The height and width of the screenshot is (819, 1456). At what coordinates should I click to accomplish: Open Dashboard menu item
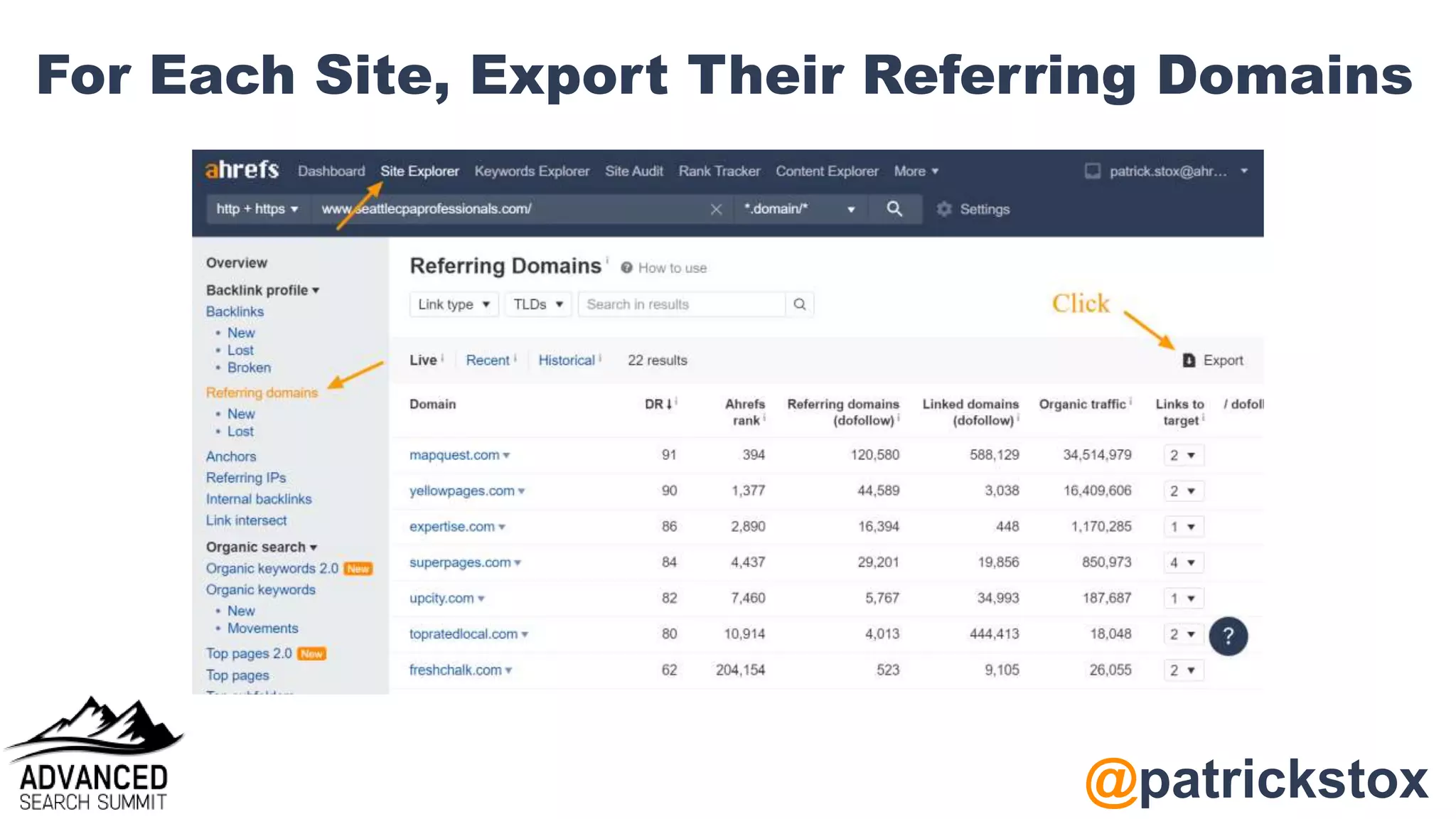(x=331, y=171)
